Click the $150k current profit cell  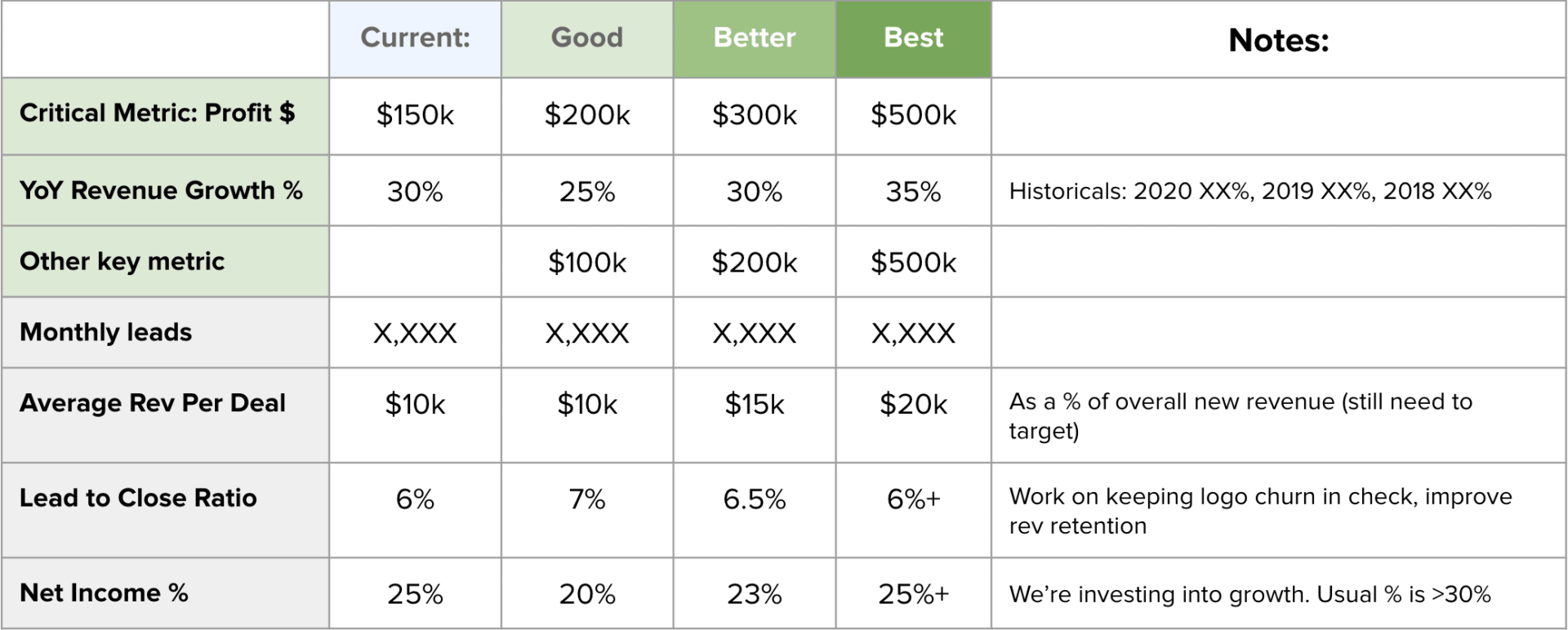tap(415, 115)
